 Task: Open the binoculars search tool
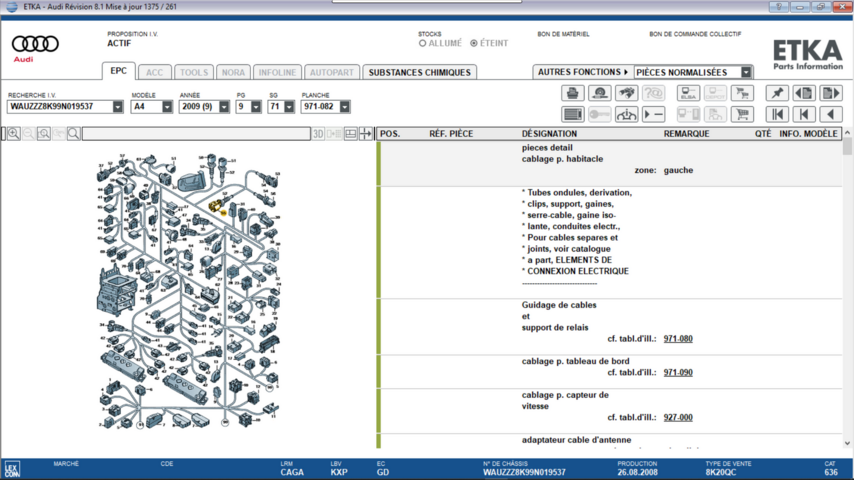coord(626,93)
